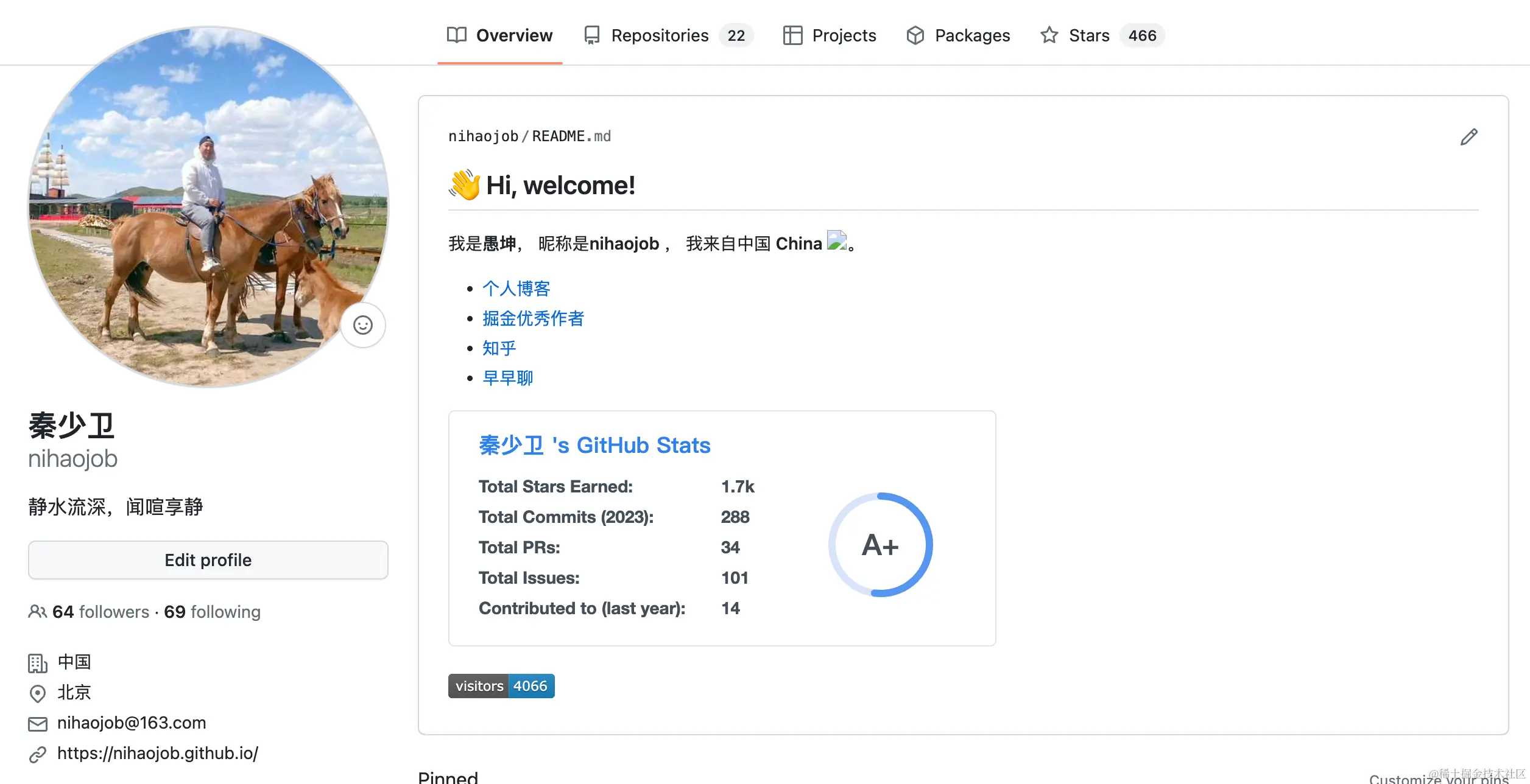Click the table Projects icon
The width and height of the screenshot is (1530, 784).
click(x=792, y=35)
